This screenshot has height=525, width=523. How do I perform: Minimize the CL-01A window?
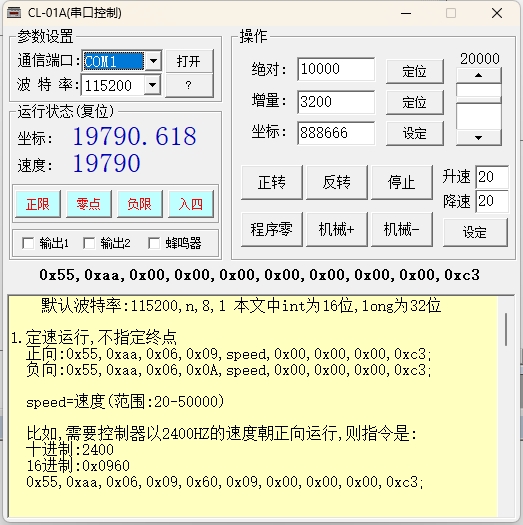[406, 13]
